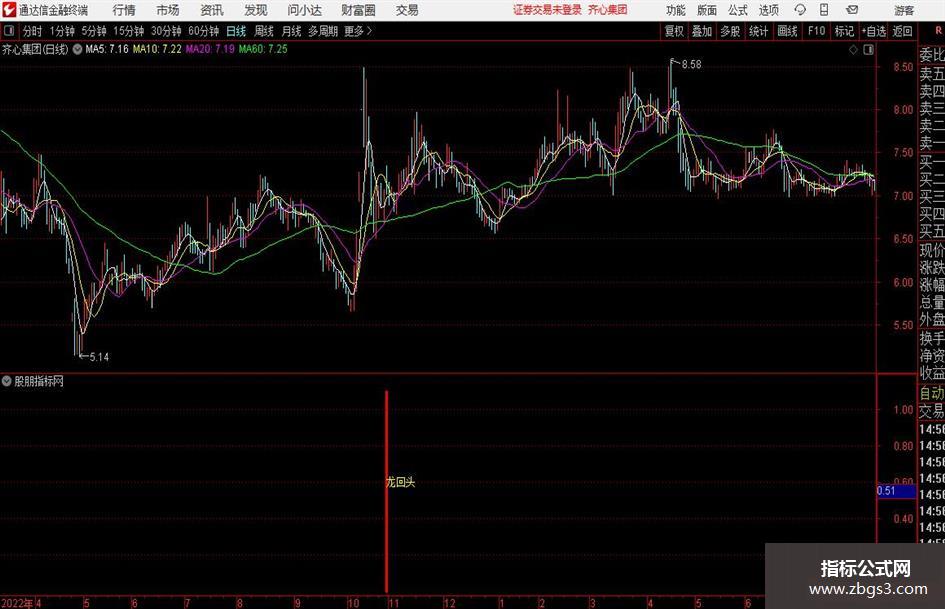Click the 股朋指标网 indicator name
945x609 pixels.
point(39,381)
